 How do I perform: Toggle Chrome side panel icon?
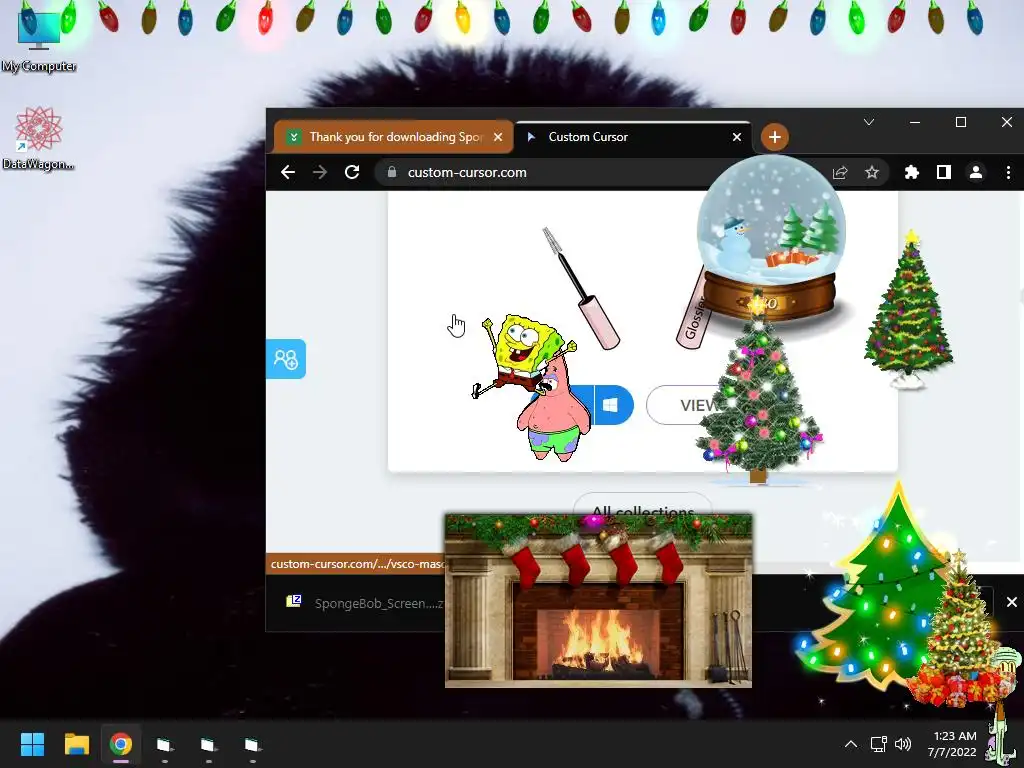tap(944, 172)
